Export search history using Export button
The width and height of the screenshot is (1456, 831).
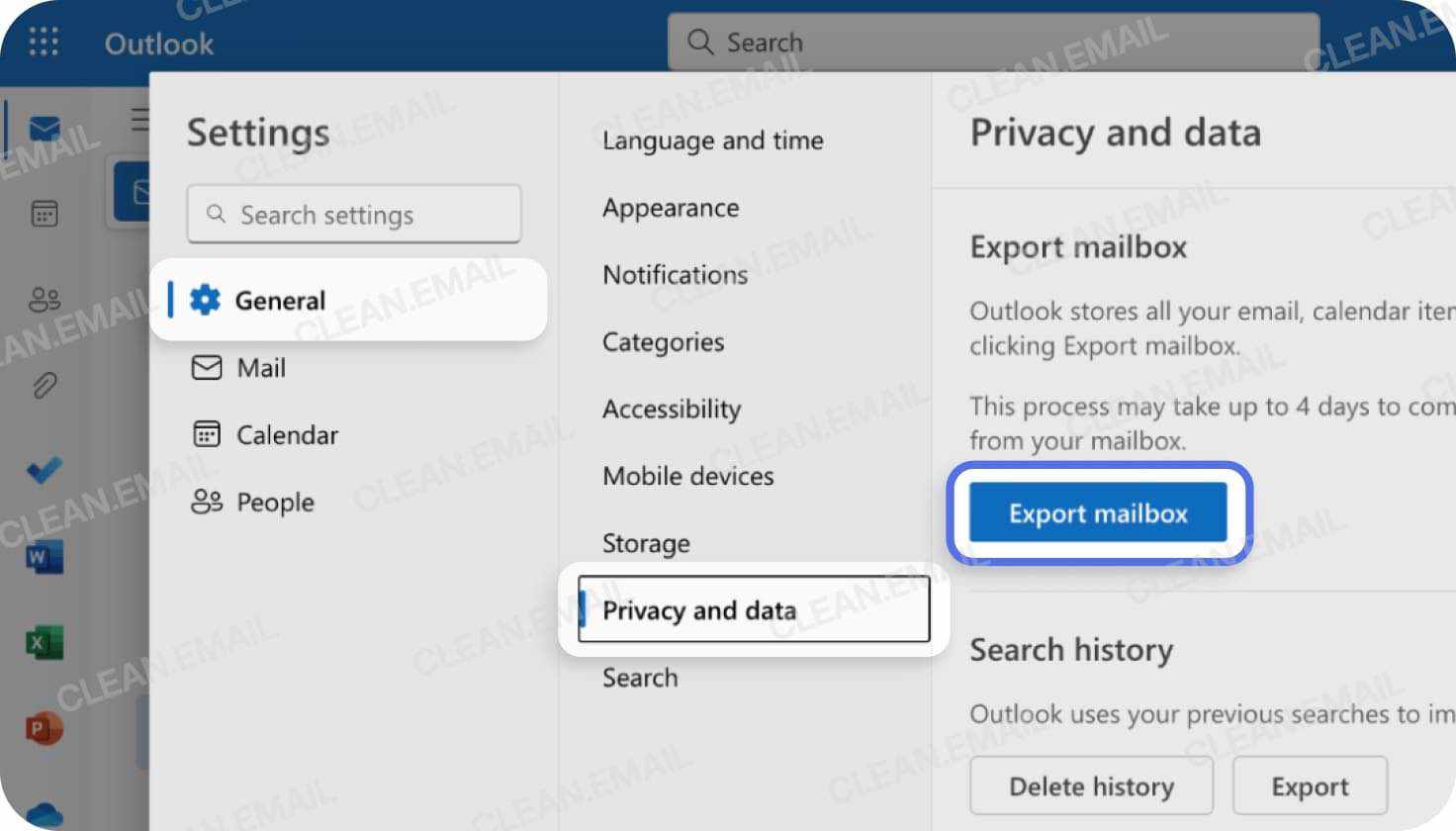pyautogui.click(x=1310, y=785)
